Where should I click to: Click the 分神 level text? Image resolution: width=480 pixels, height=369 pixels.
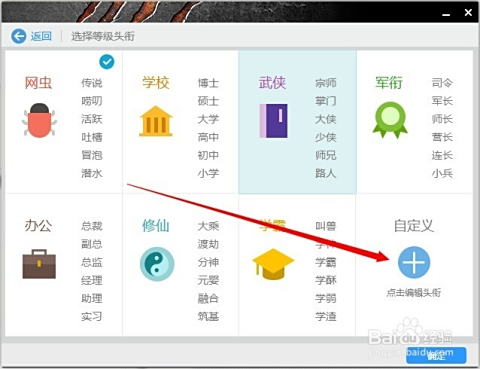(208, 262)
